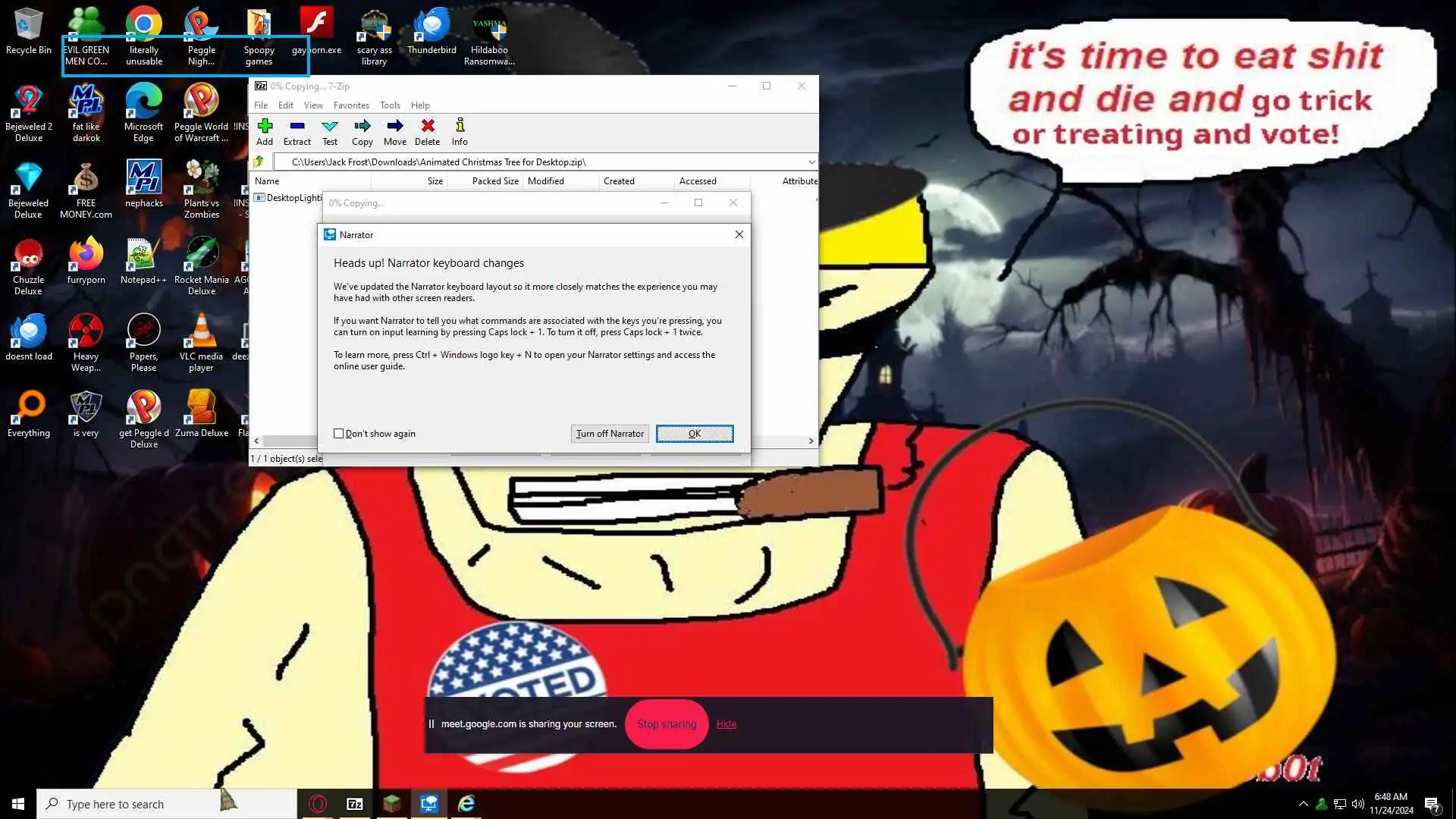Screen dimensions: 1456x819
Task: Click the Move toolbar icon
Action: click(x=394, y=126)
